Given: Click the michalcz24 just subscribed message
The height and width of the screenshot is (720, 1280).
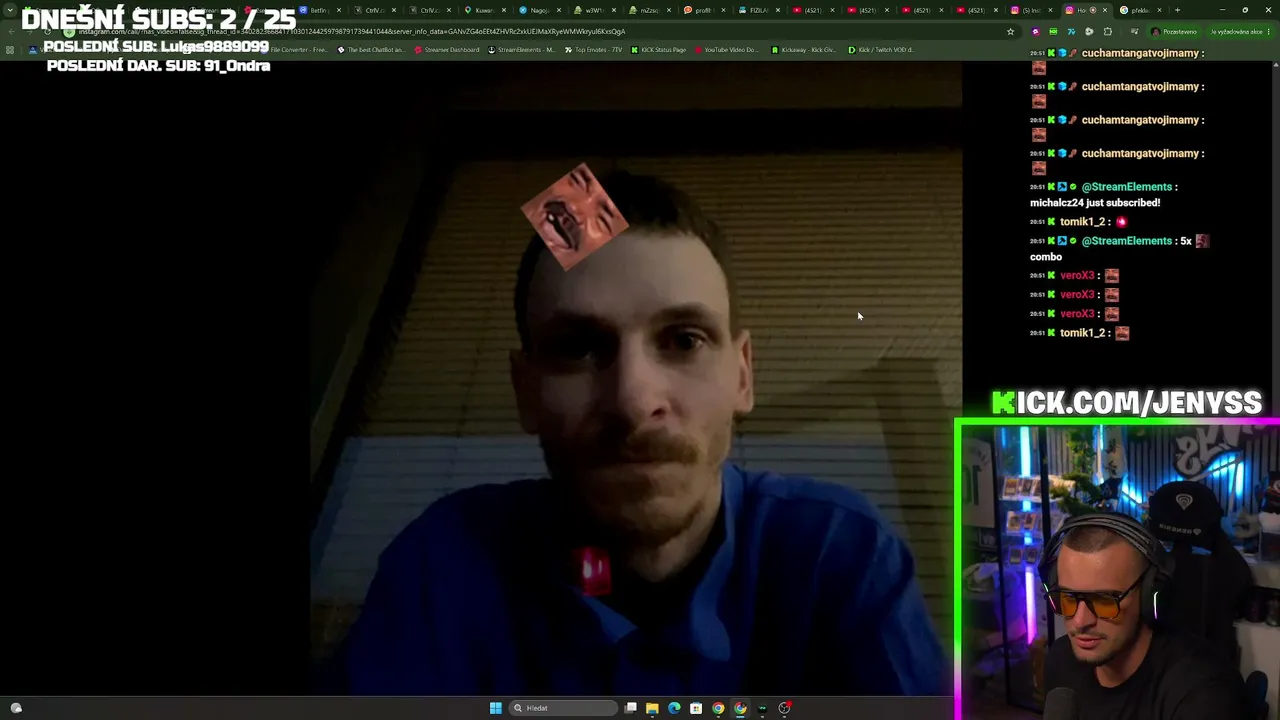Looking at the screenshot, I should point(1095,203).
